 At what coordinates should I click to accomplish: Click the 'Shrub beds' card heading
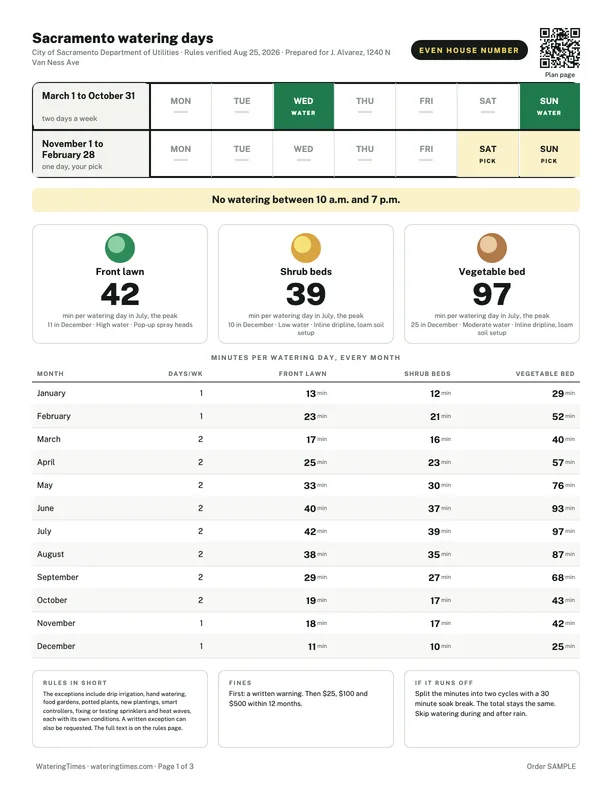point(305,272)
